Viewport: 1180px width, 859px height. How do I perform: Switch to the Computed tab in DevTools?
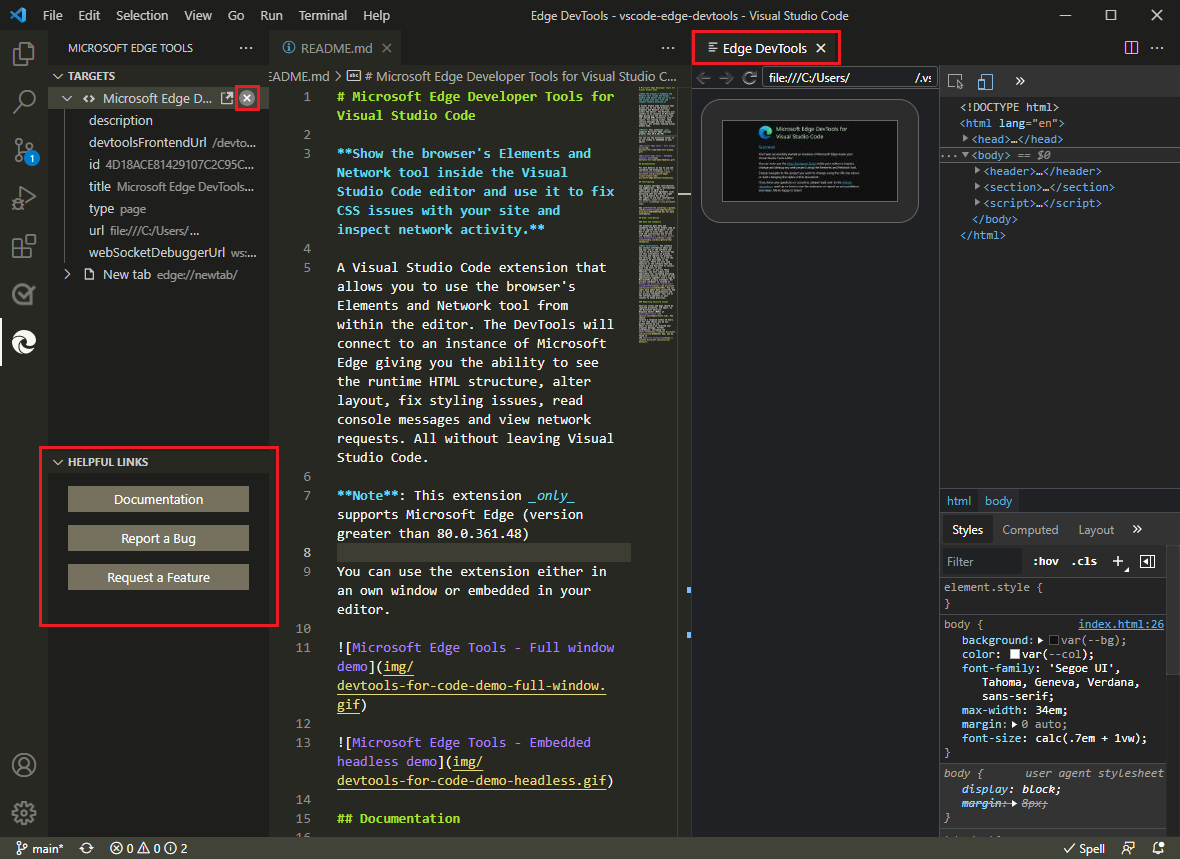coord(1030,529)
